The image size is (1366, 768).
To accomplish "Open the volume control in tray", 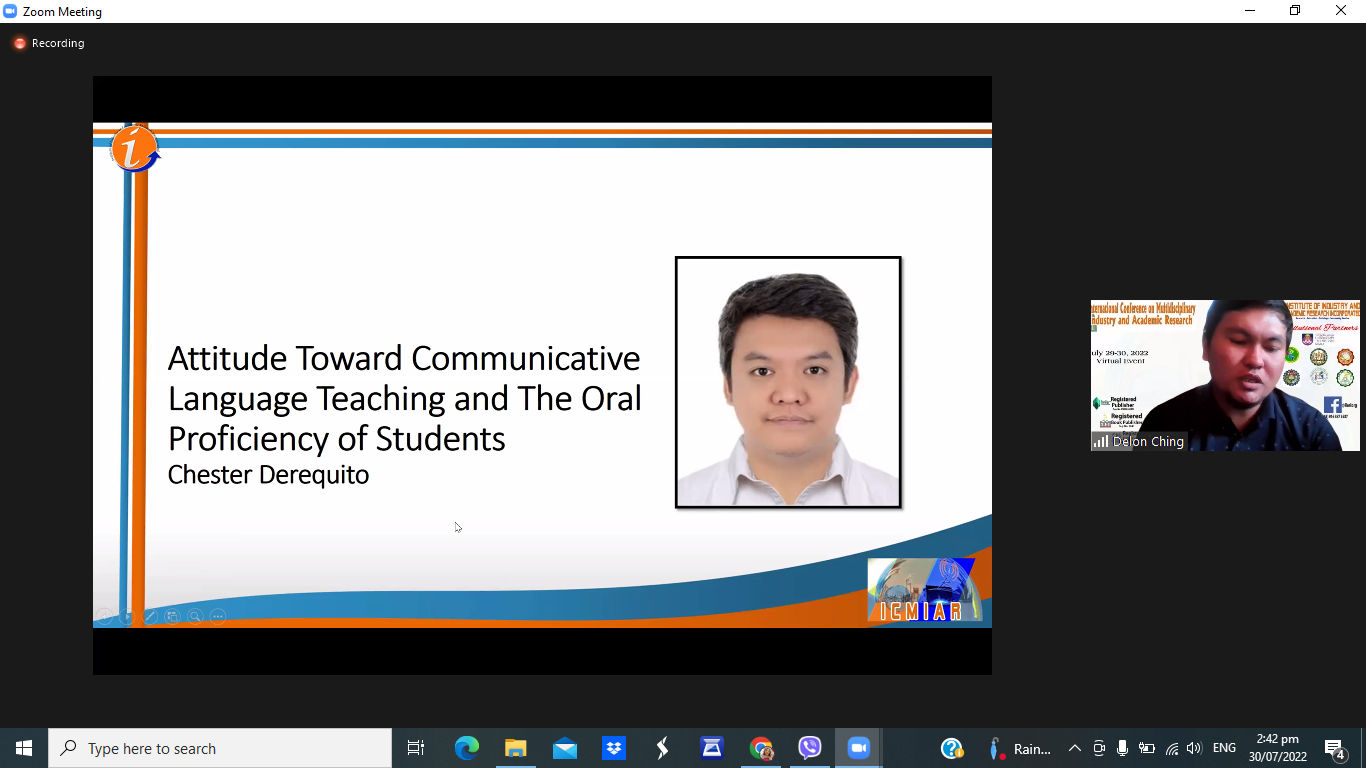I will (1194, 748).
